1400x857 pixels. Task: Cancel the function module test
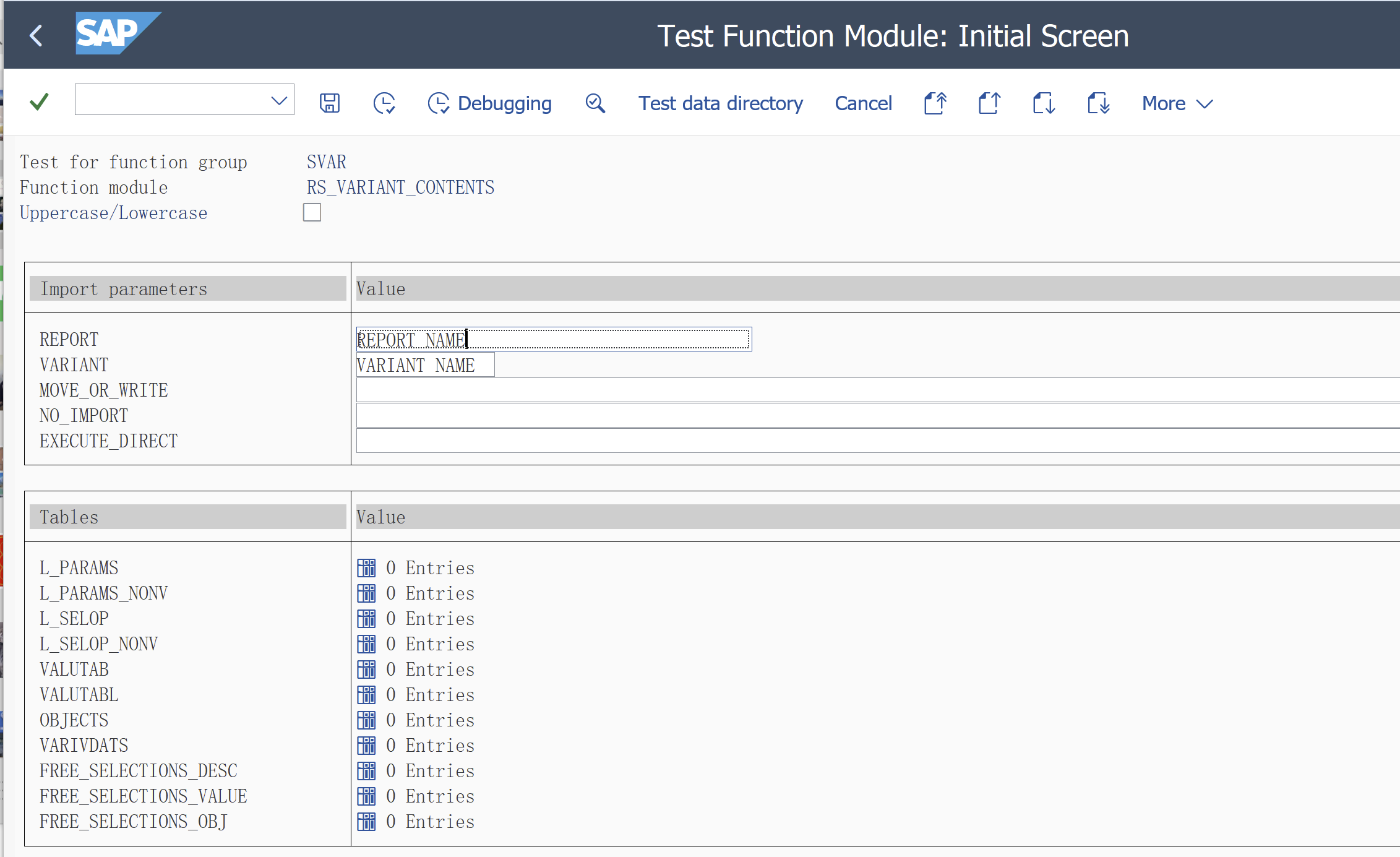863,103
